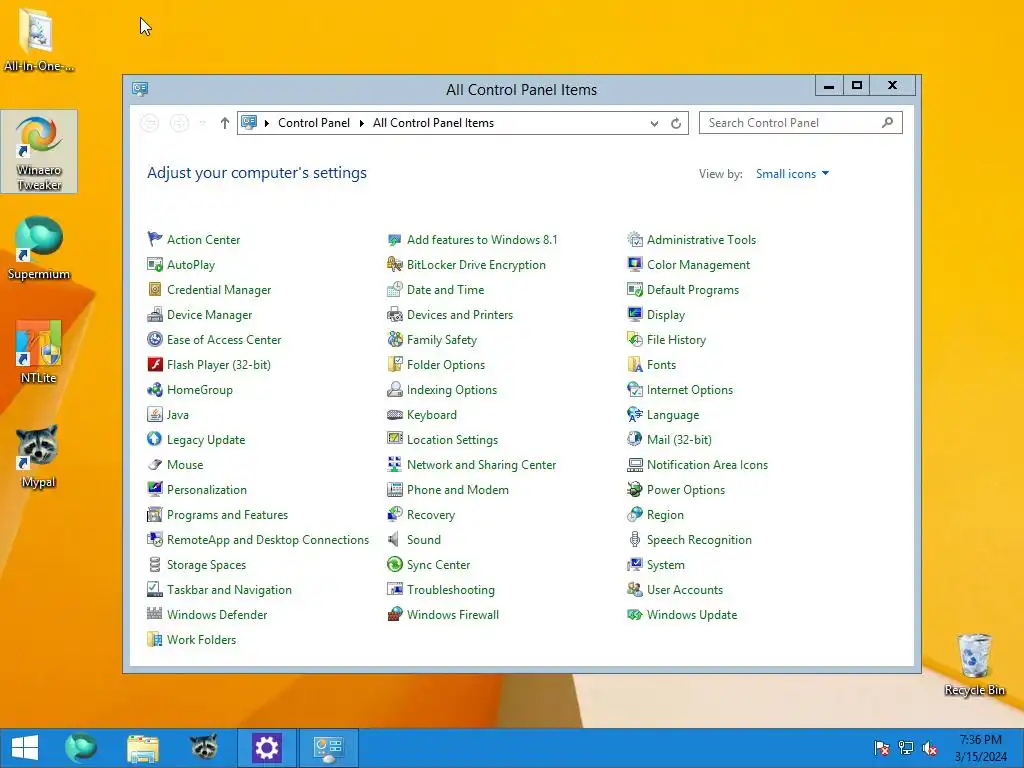Open the Winaero Tweaker desktop shortcut
The width and height of the screenshot is (1024, 768).
[39, 152]
